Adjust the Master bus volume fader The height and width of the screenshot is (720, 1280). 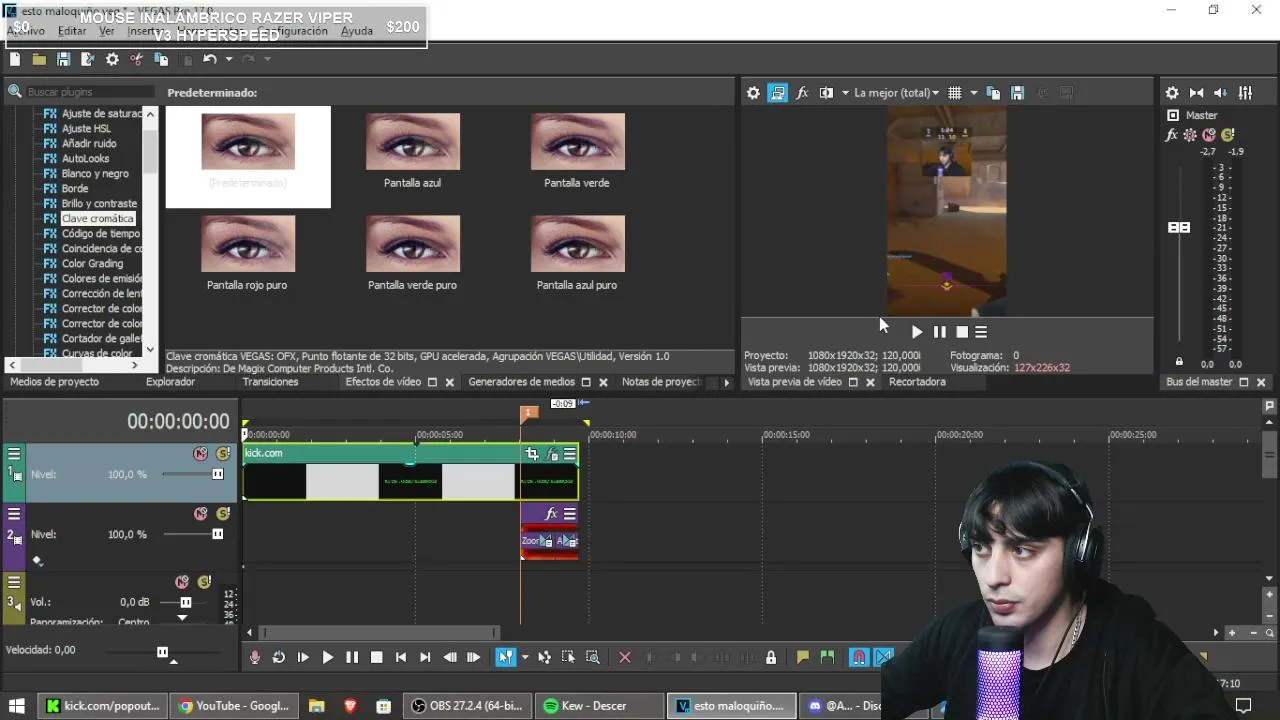point(1179,228)
